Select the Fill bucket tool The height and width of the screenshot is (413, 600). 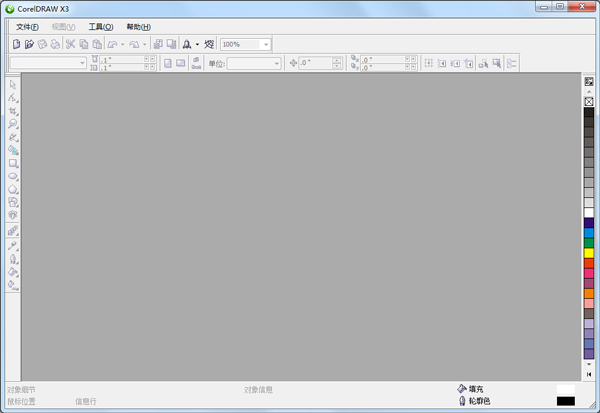pos(13,272)
